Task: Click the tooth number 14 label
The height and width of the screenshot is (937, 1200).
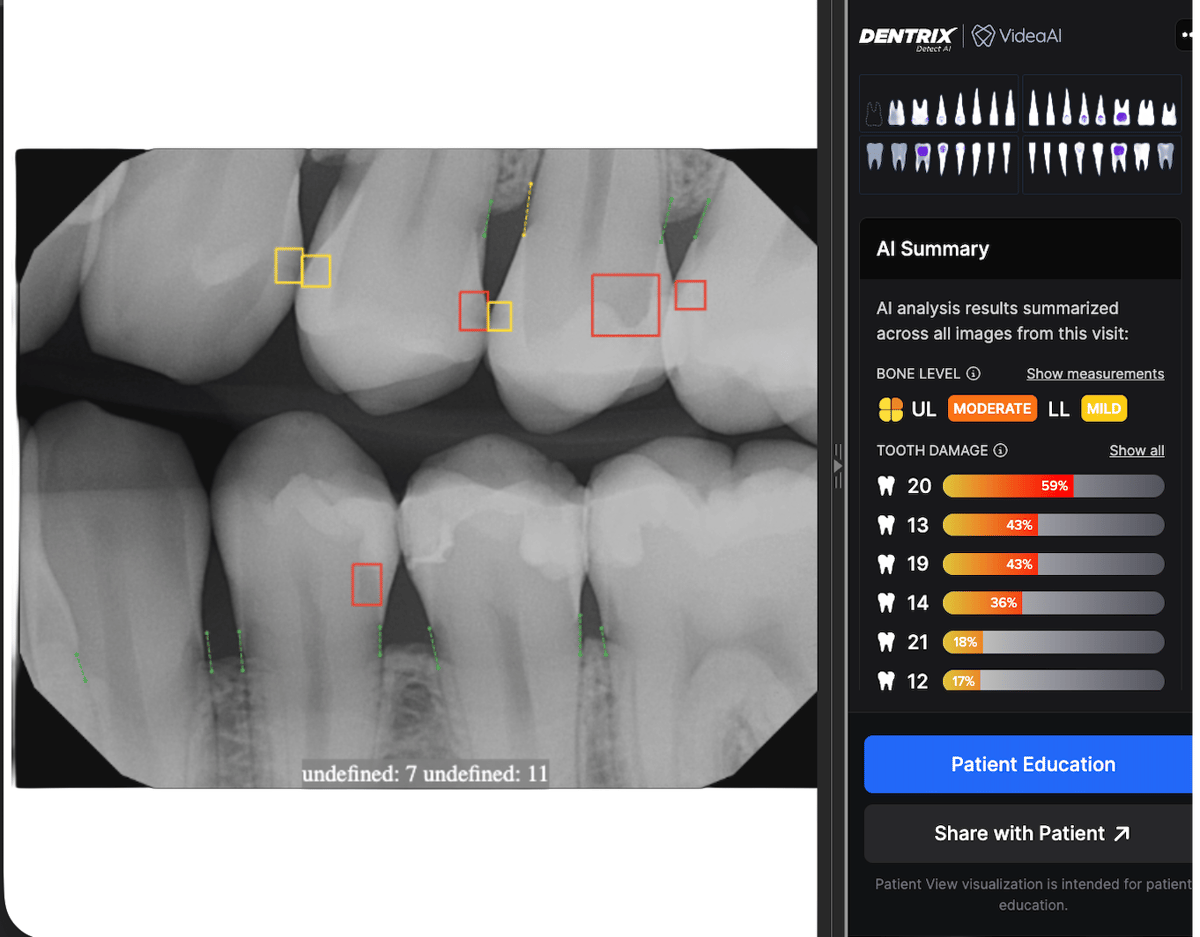Action: pyautogui.click(x=918, y=603)
